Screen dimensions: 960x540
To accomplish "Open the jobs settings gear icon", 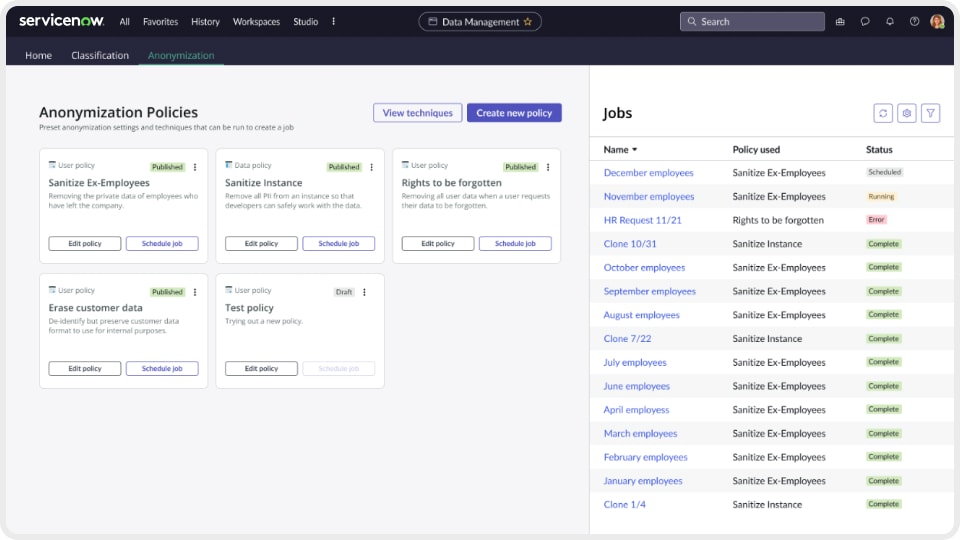I will [907, 114].
